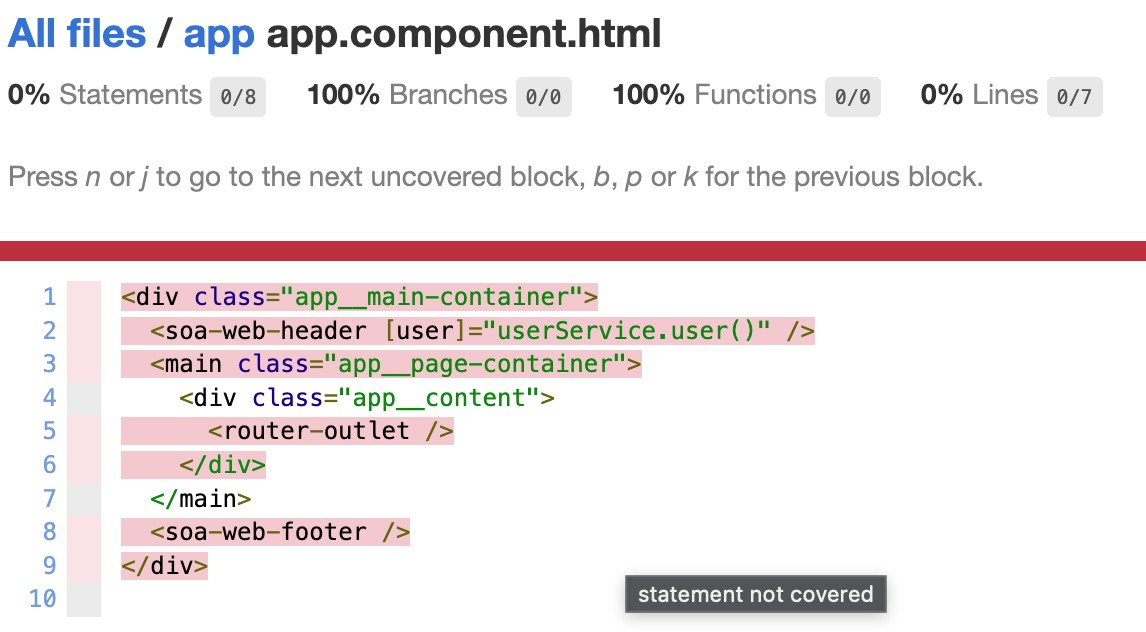Click the 0/0 badge next to Functions
This screenshot has width=1146, height=632.
(853, 96)
